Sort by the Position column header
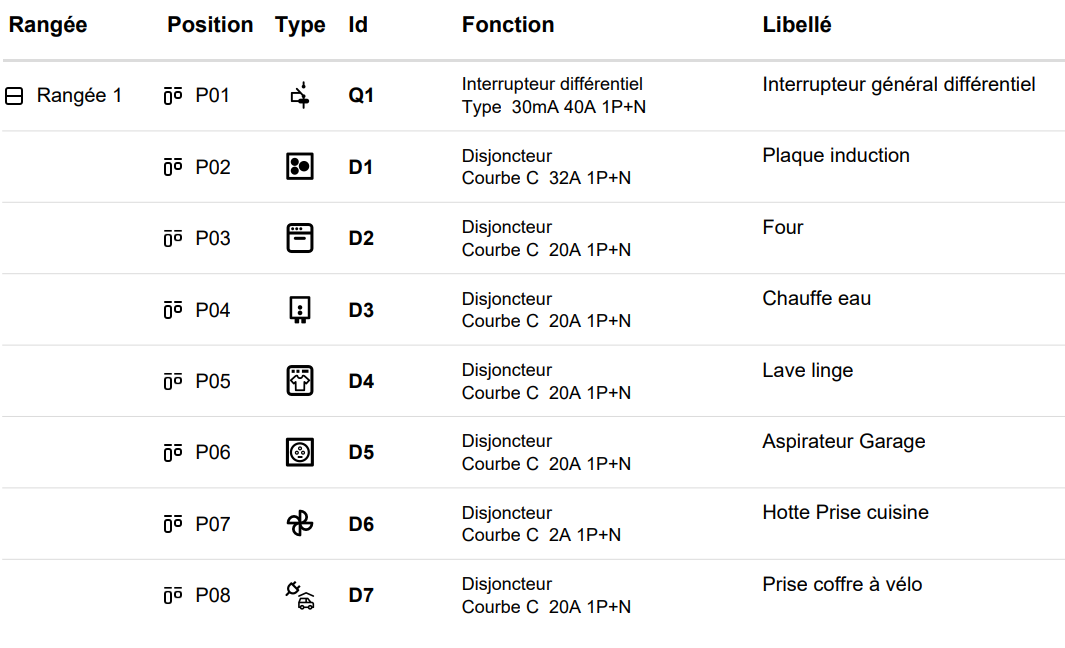The width and height of the screenshot is (1065, 648). click(210, 25)
